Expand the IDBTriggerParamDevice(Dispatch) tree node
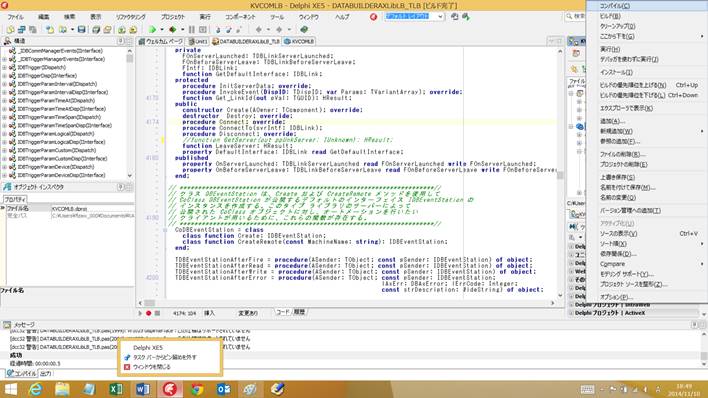The height and width of the screenshot is (398, 708). tap(5, 167)
